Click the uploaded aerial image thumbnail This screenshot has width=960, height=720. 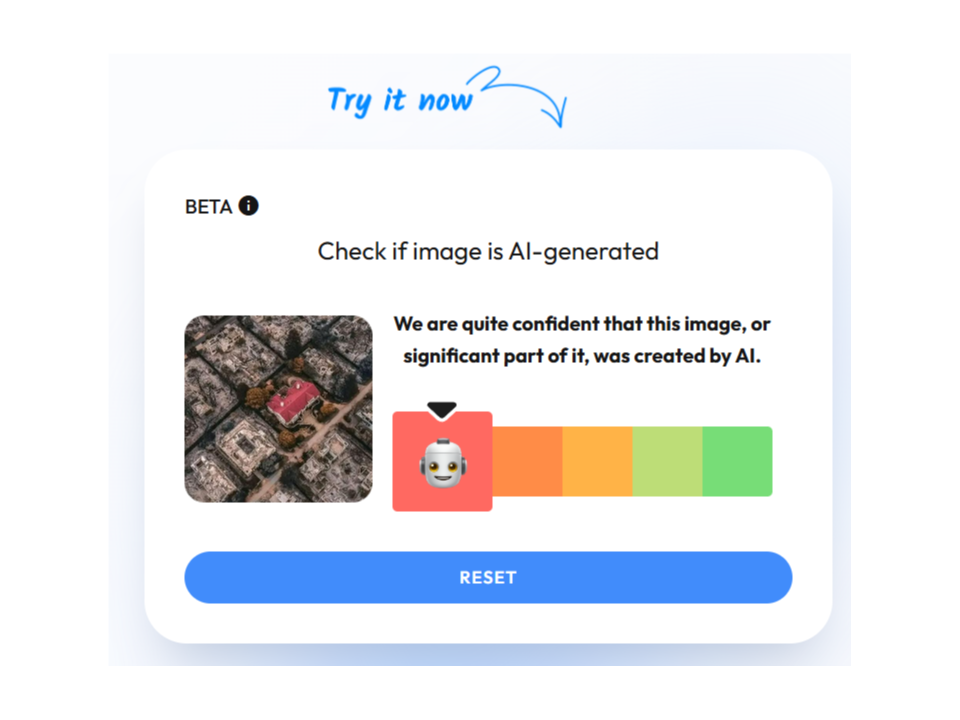[x=279, y=409]
